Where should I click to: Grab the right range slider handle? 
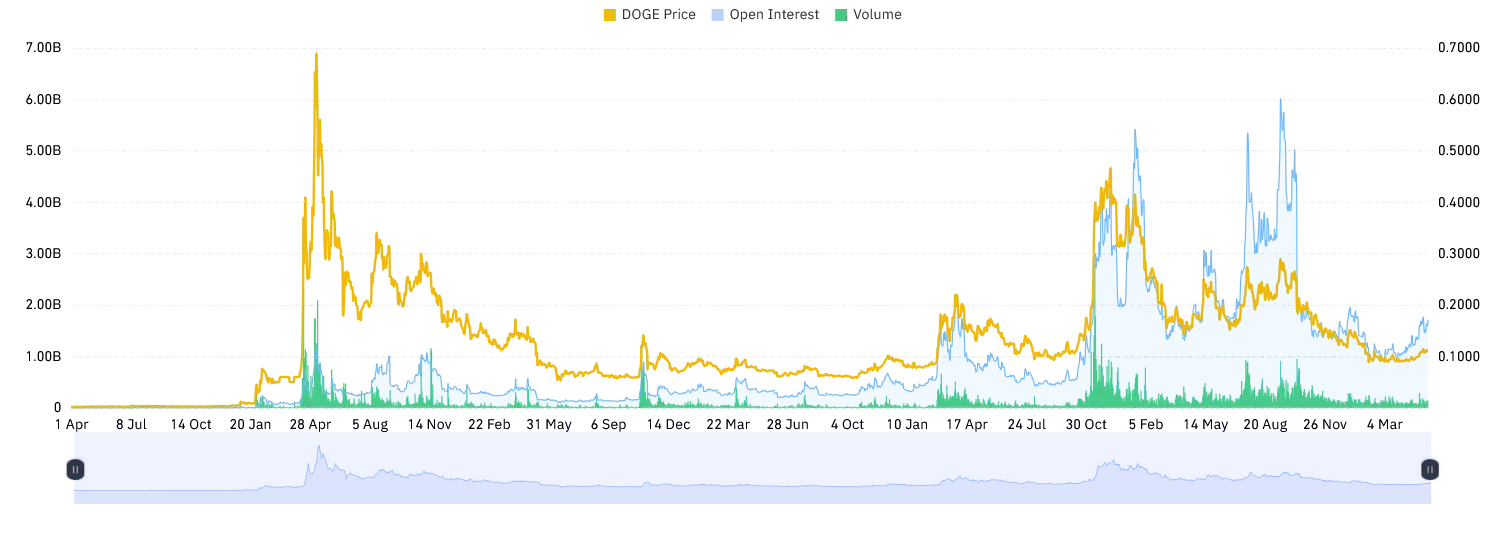[x=1431, y=468]
